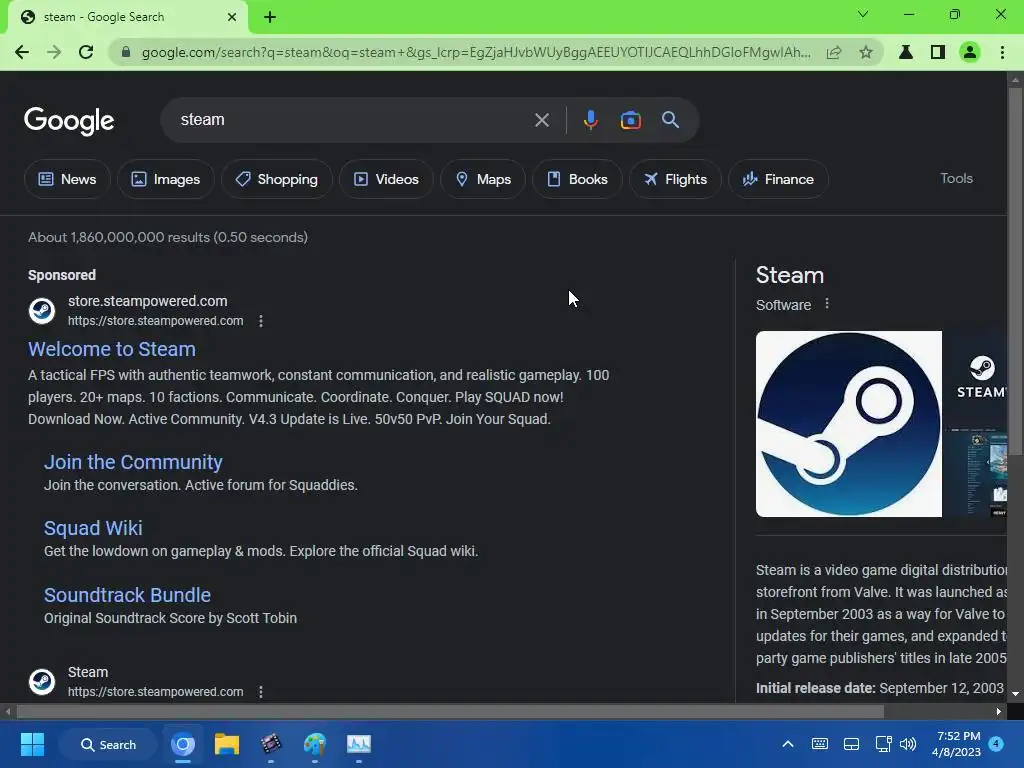
Task: Click the vertical page scrollbar
Action: pos(1015,273)
